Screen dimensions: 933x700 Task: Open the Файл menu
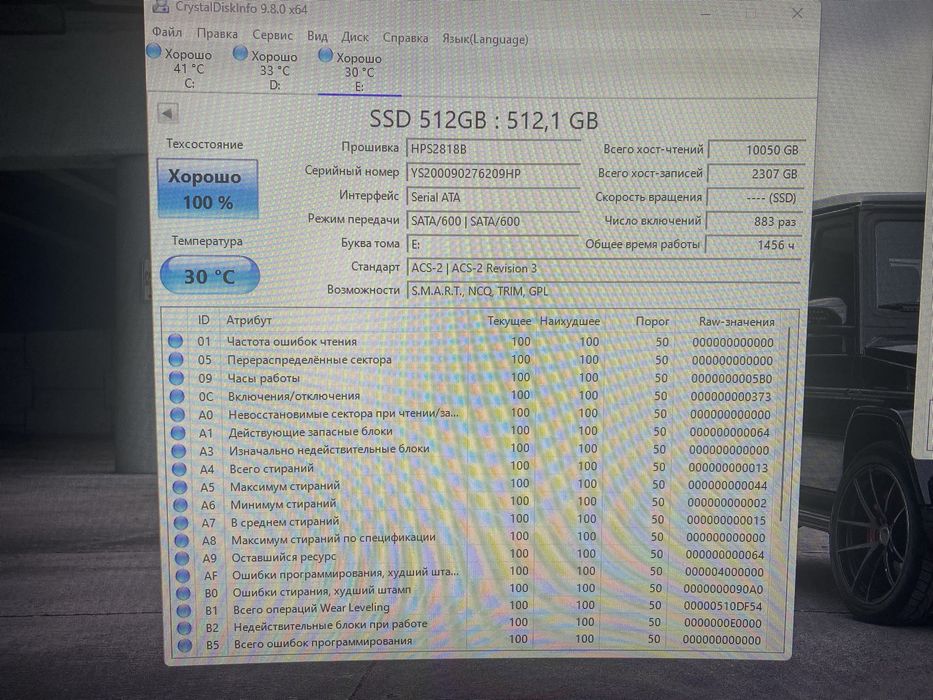(167, 32)
